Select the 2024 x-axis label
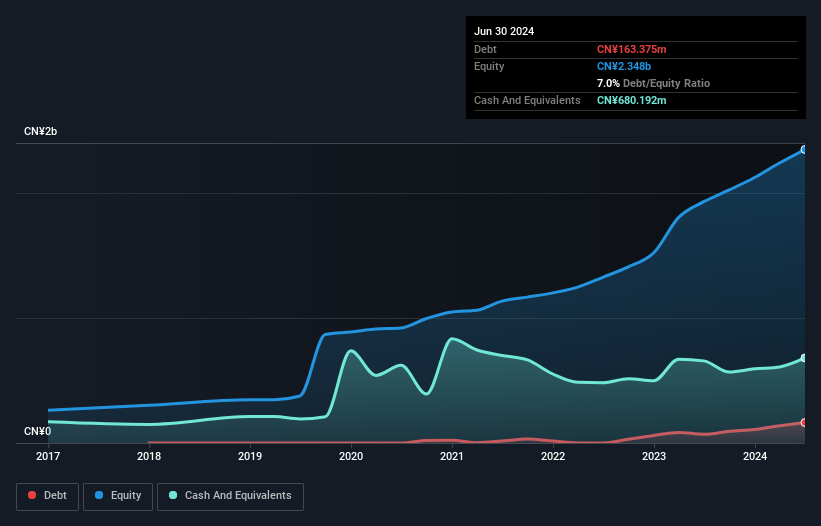 (755, 456)
